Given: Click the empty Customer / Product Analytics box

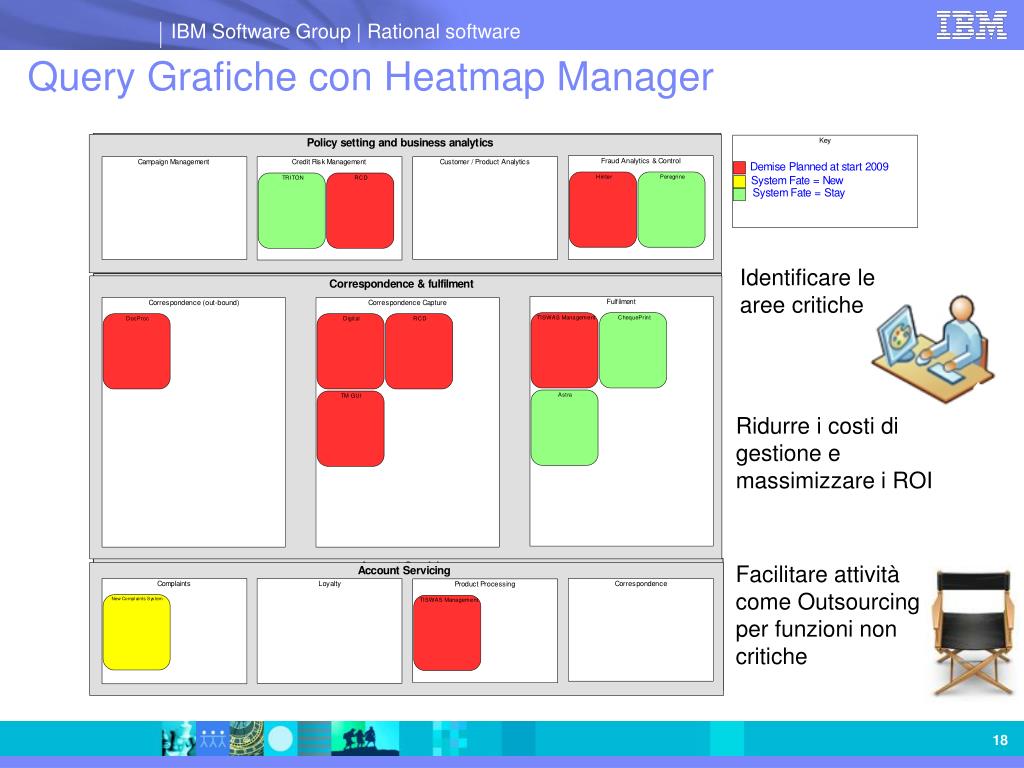Looking at the screenshot, I should click(485, 208).
